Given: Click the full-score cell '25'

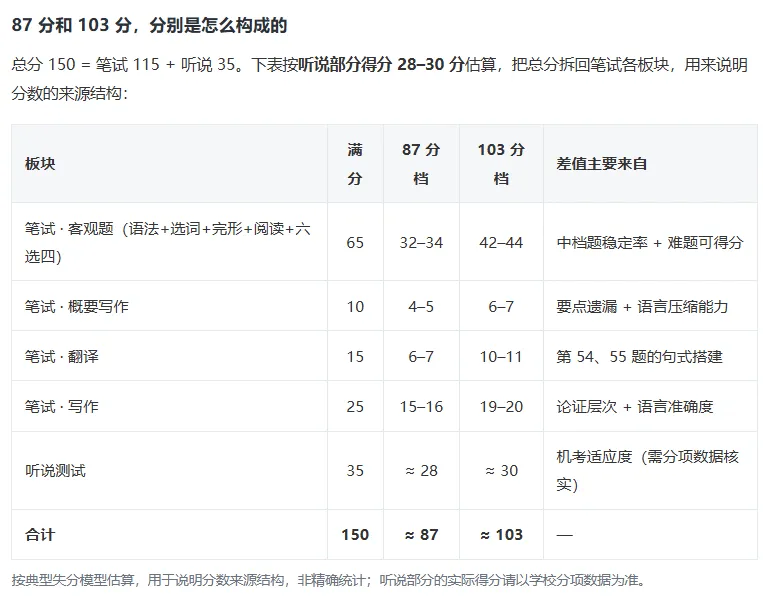Looking at the screenshot, I should coord(355,406).
